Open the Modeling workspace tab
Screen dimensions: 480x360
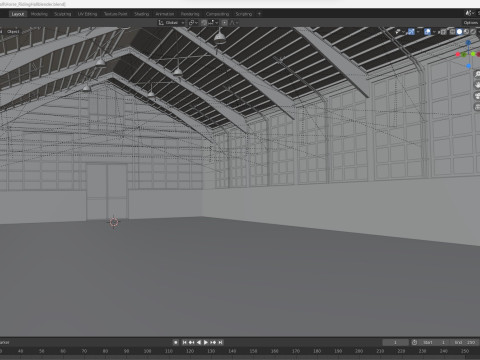click(x=39, y=14)
